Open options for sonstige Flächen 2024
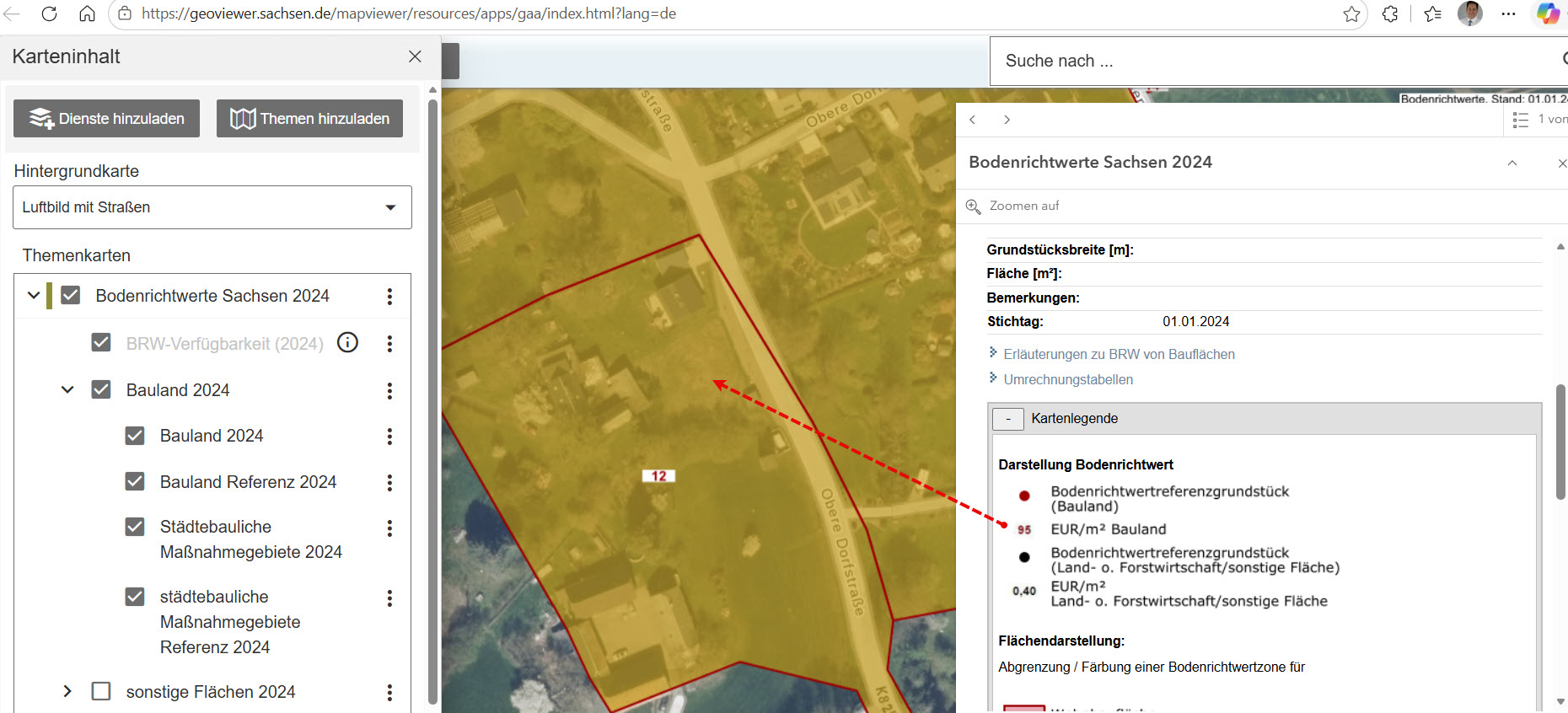Viewport: 1568px width, 713px height. pyautogui.click(x=389, y=692)
